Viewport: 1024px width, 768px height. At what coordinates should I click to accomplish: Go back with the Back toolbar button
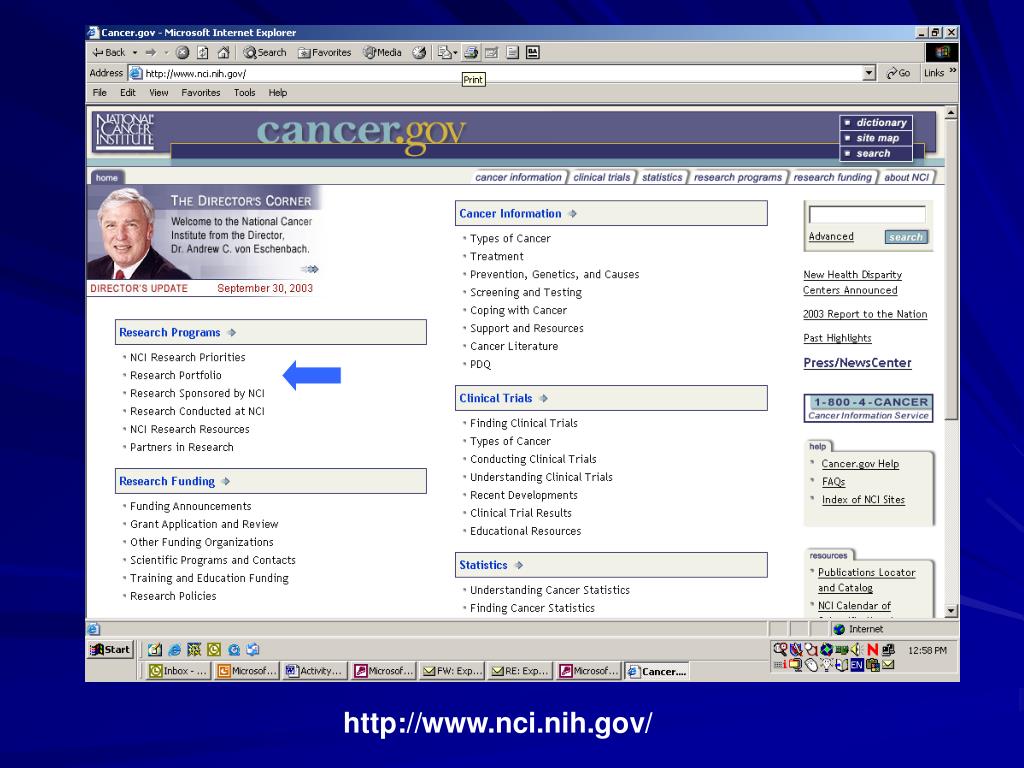108,52
